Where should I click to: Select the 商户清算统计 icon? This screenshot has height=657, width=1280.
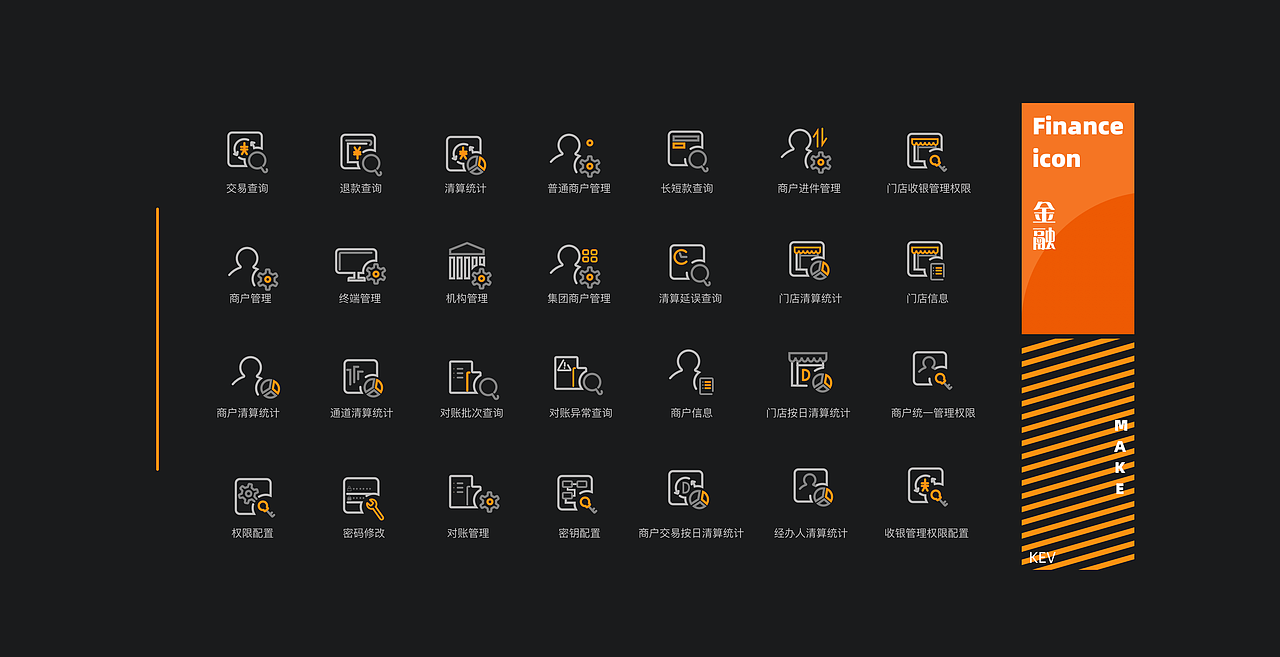tap(255, 377)
